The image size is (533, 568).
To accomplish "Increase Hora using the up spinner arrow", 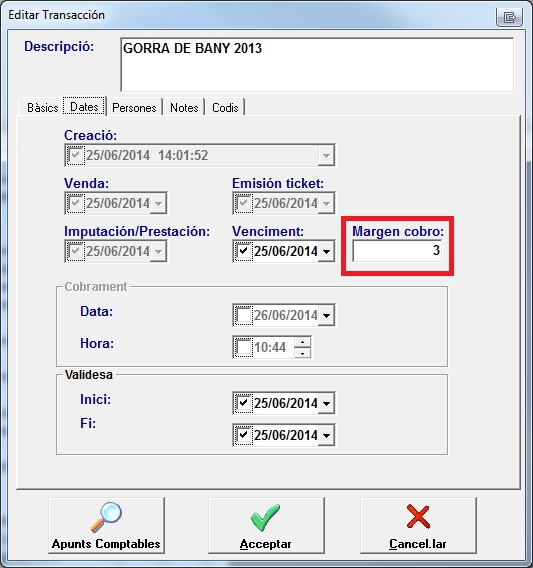I will [303, 342].
